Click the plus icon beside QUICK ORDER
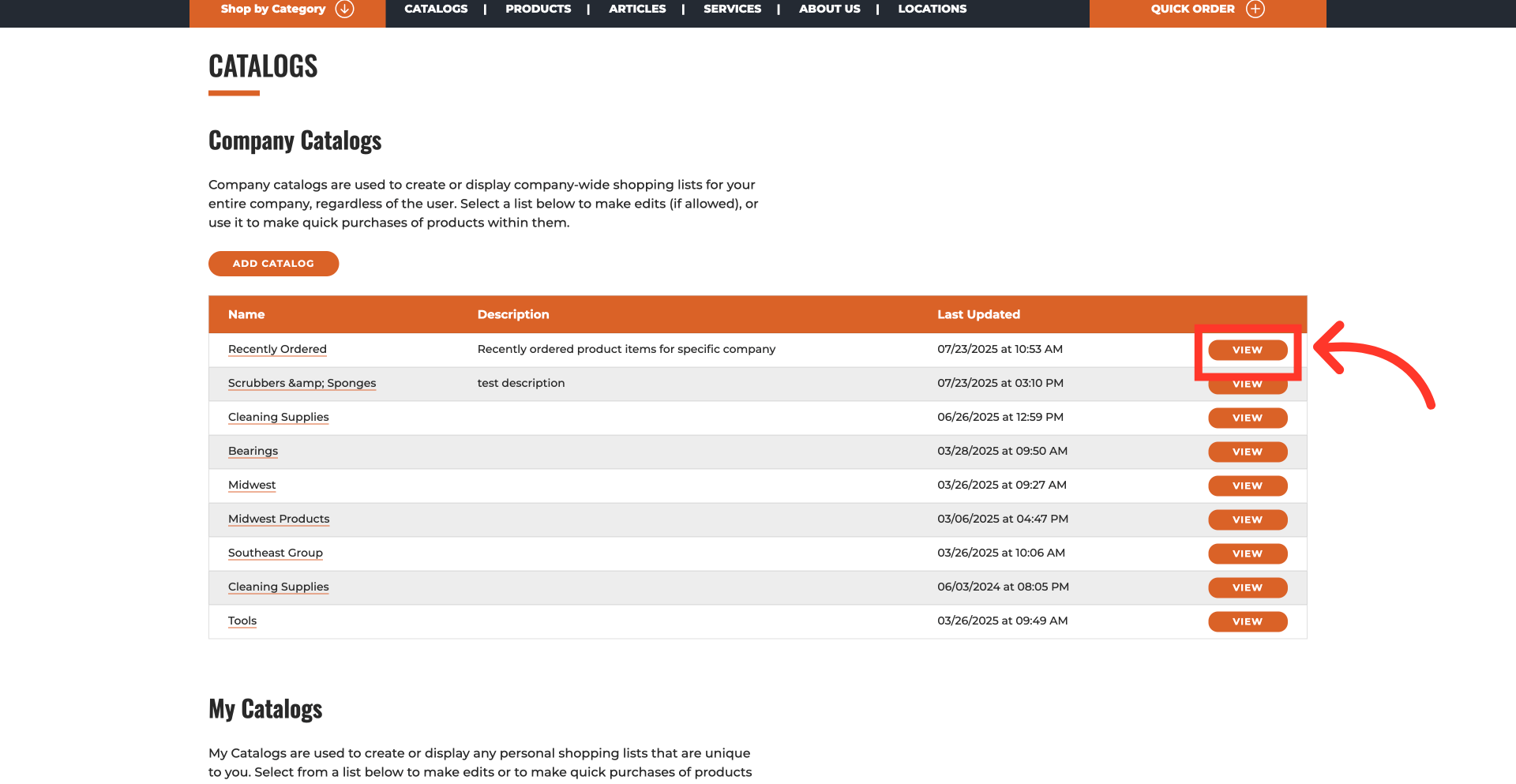Screen dimensions: 1516x784 coord(1255,9)
